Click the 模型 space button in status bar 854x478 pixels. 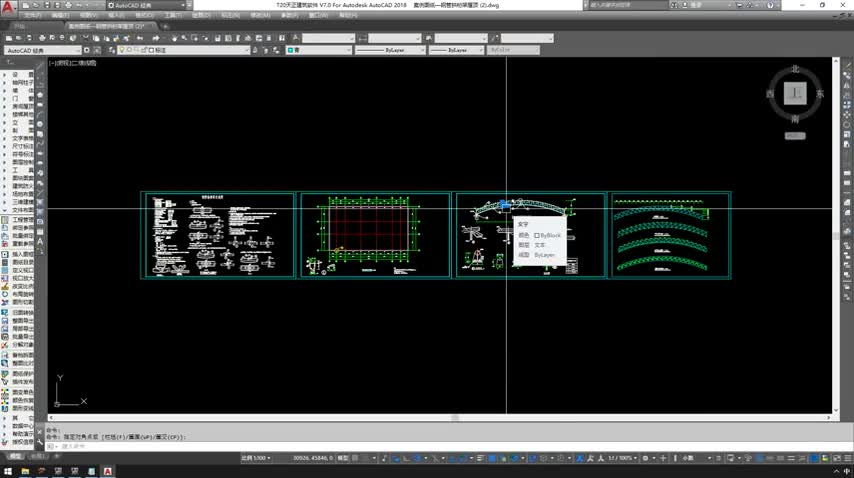coord(343,458)
